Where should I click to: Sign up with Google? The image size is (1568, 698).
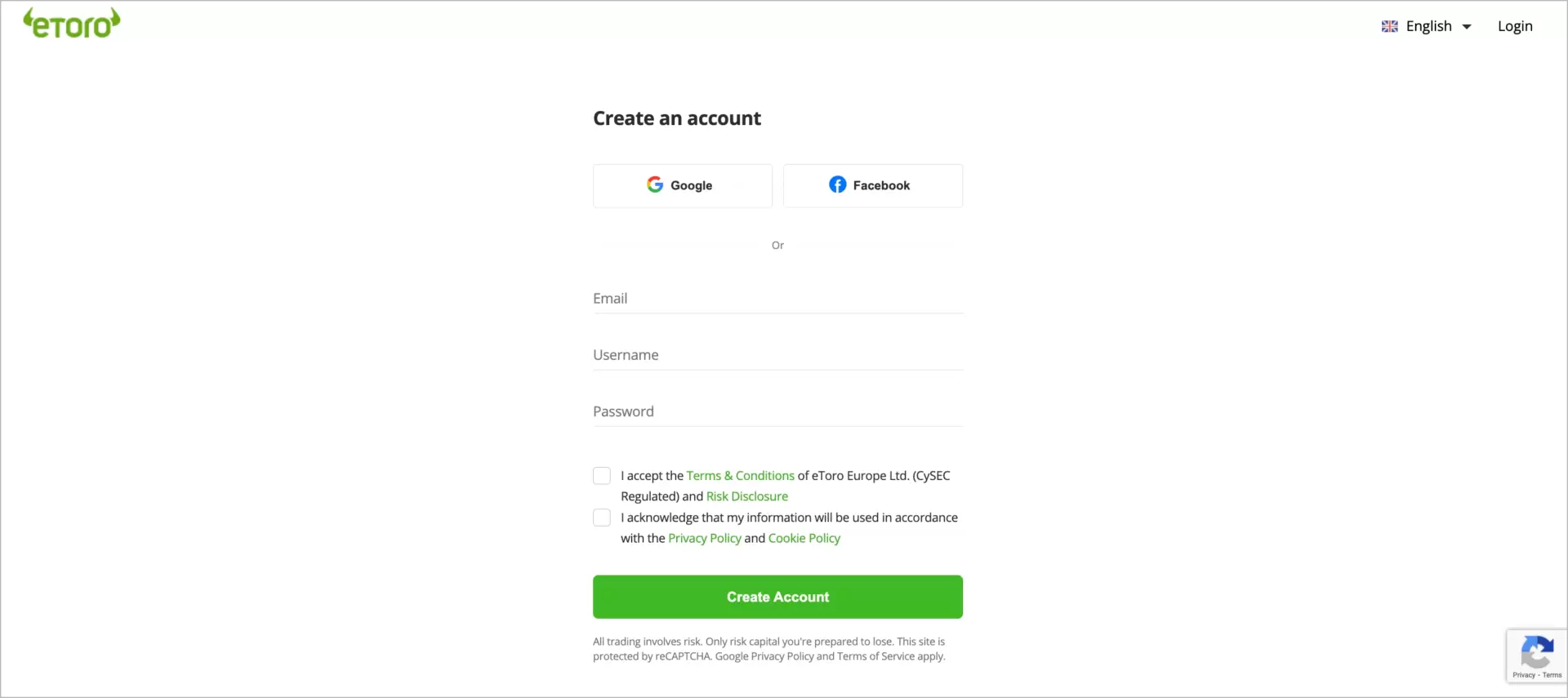[x=682, y=185]
